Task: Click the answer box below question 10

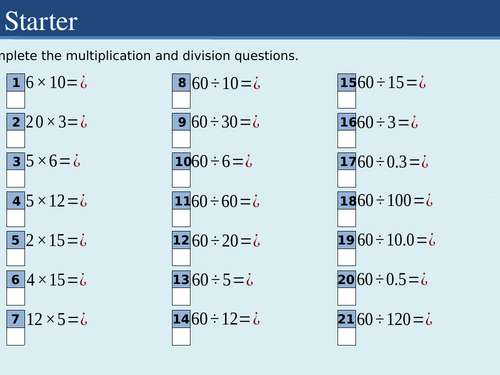Action: pyautogui.click(x=181, y=178)
